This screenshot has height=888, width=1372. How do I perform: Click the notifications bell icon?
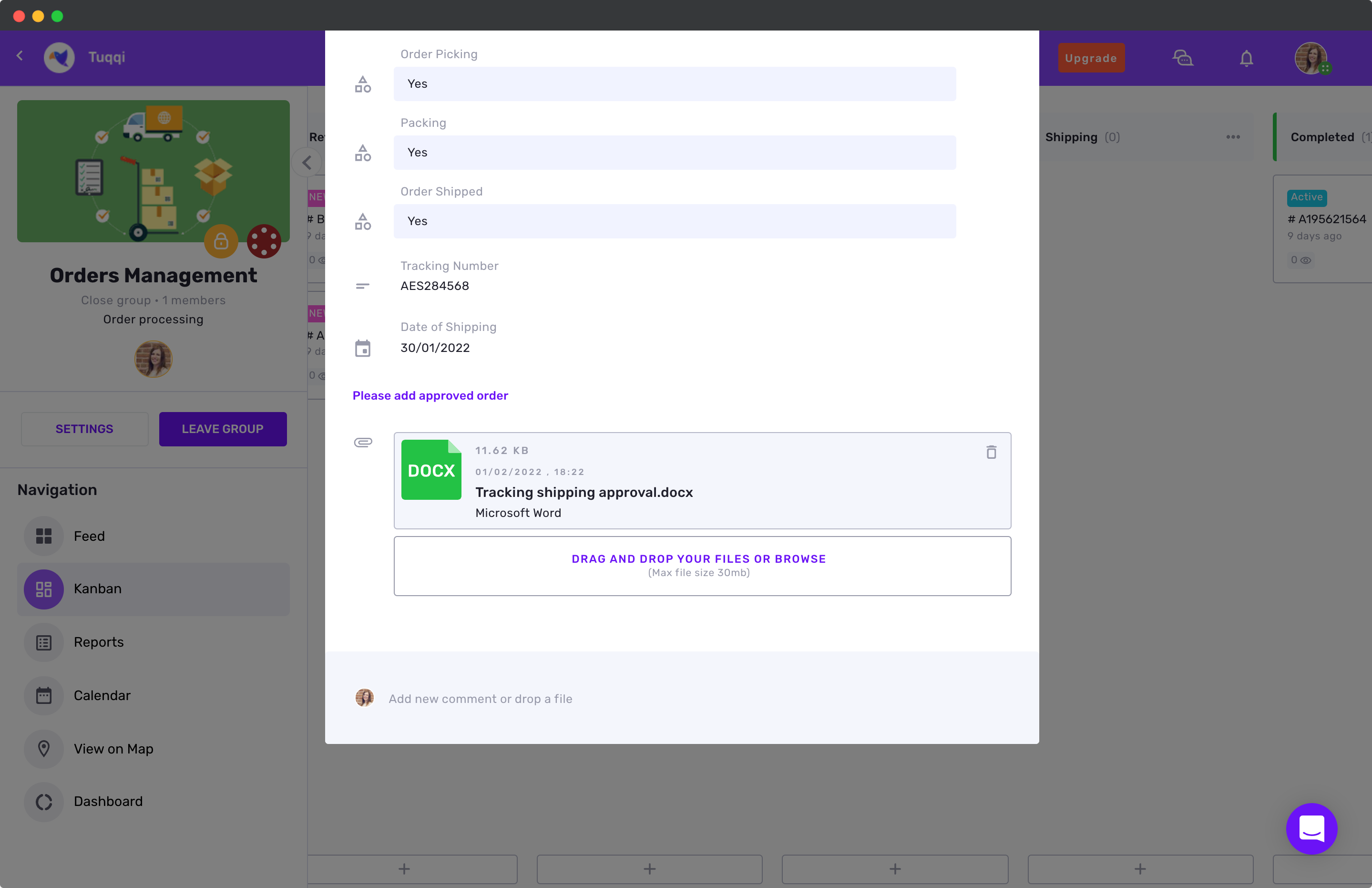pyautogui.click(x=1246, y=58)
